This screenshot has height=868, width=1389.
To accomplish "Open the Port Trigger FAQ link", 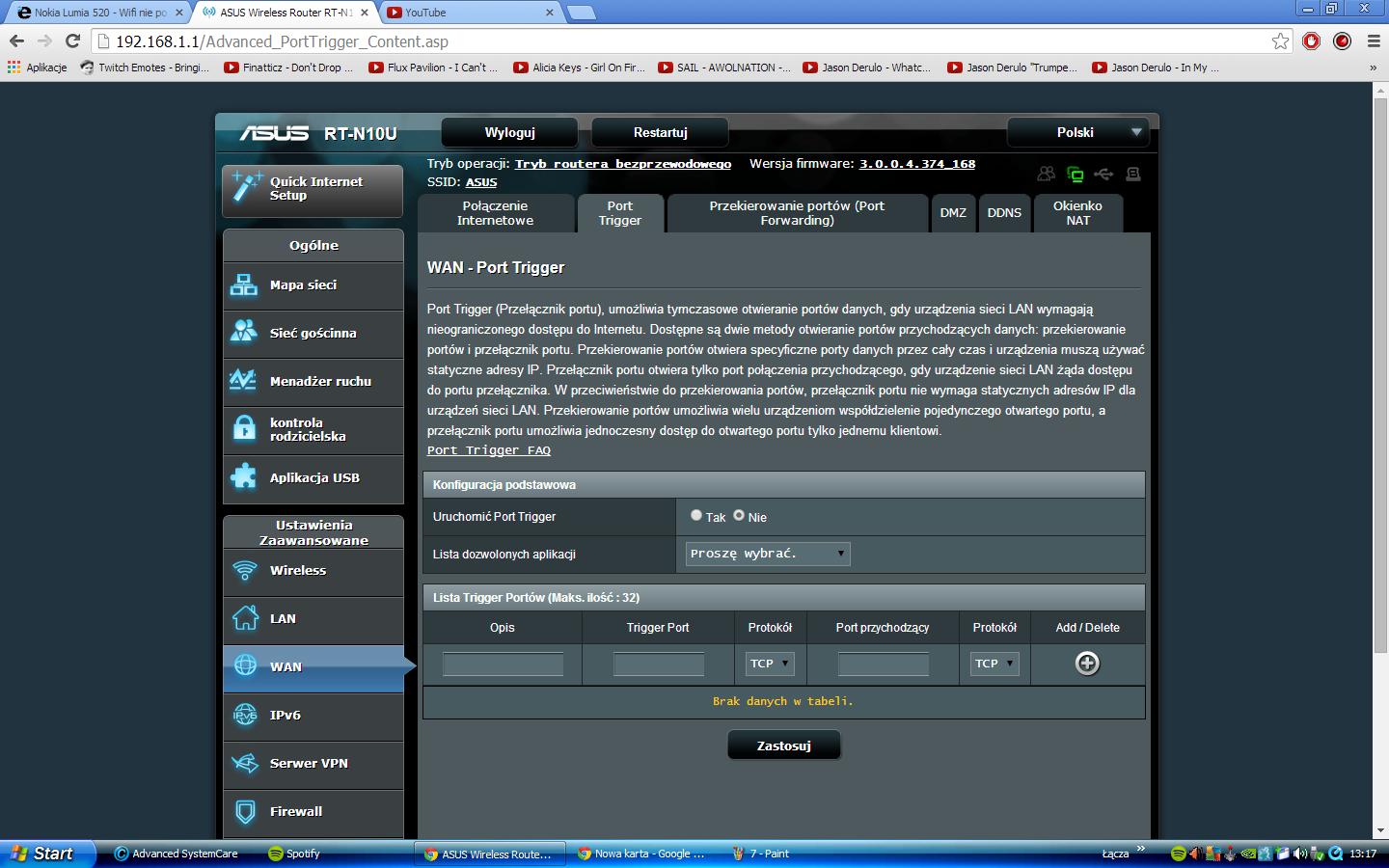I will pyautogui.click(x=489, y=450).
